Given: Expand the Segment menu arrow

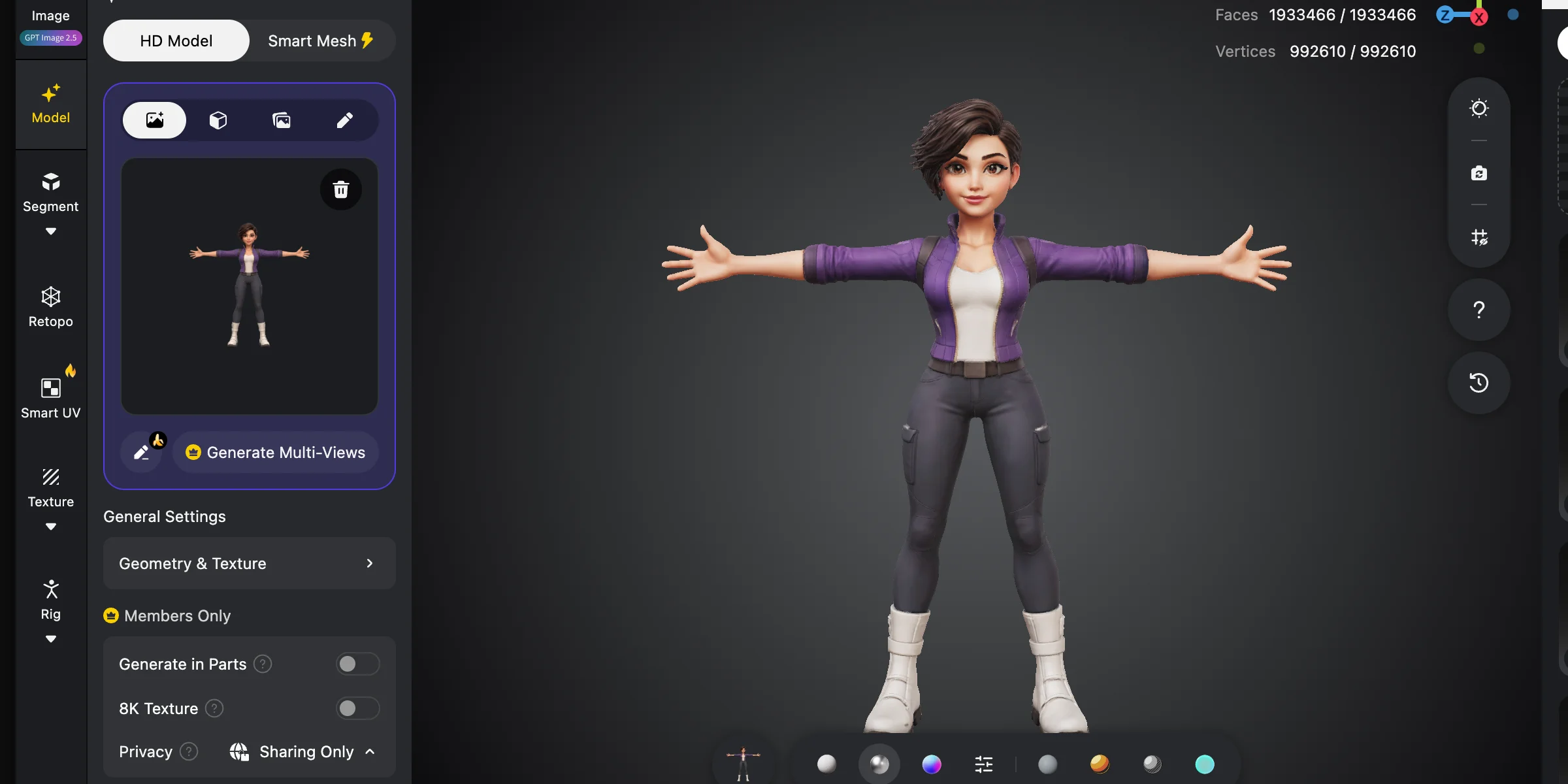Looking at the screenshot, I should tap(50, 231).
